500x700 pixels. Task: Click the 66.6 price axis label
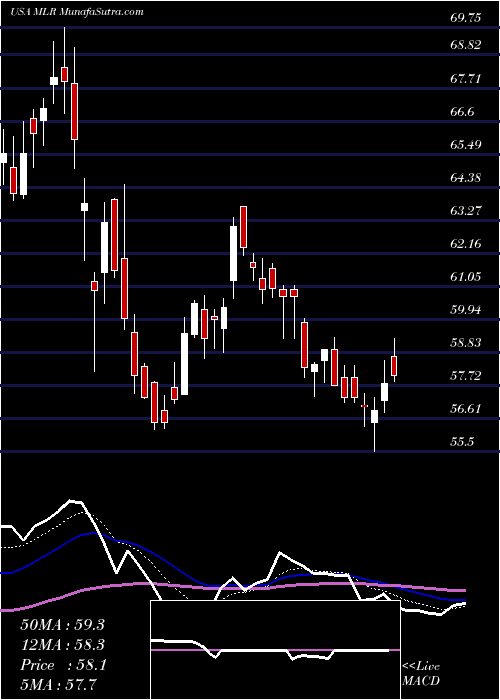462,112
